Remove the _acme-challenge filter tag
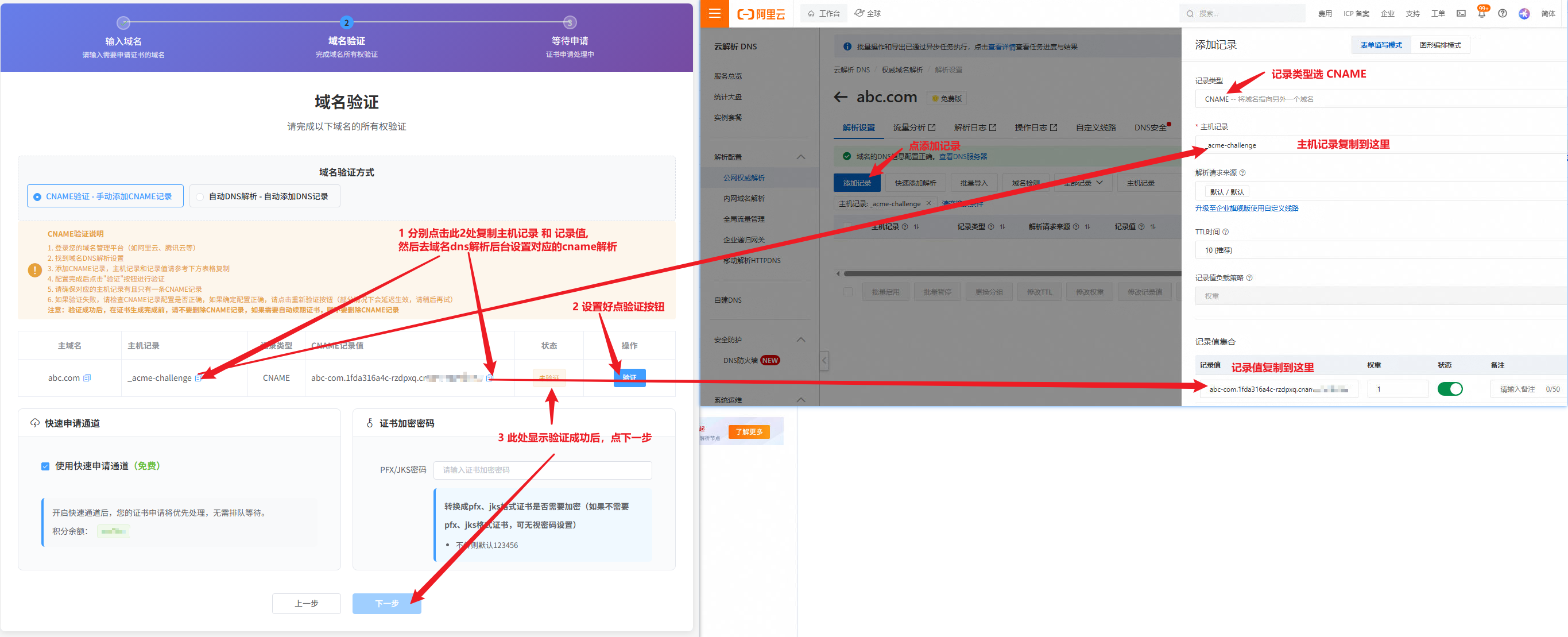The height and width of the screenshot is (637, 1568). 928,203
